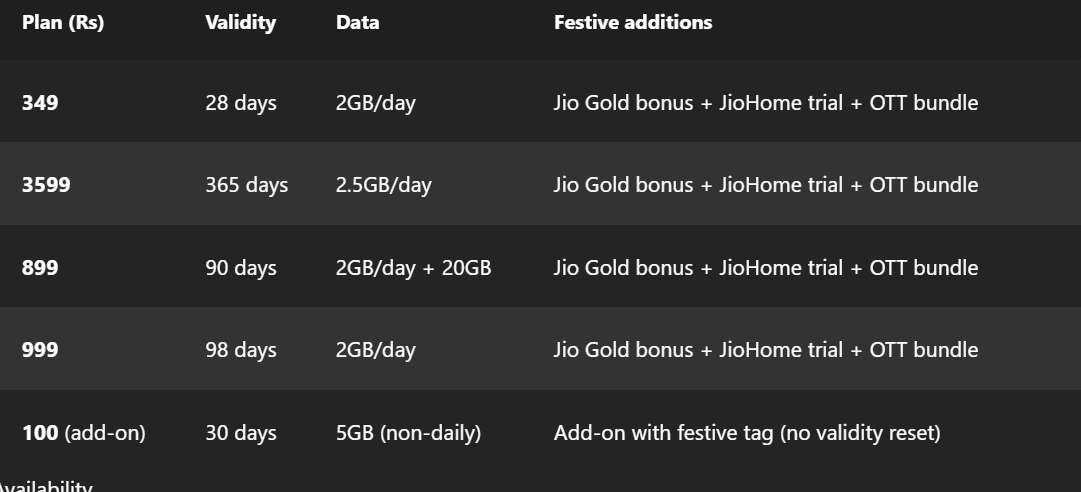Screen dimensions: 1081x492
Task: Click the Validity column header
Action: coord(240,23)
